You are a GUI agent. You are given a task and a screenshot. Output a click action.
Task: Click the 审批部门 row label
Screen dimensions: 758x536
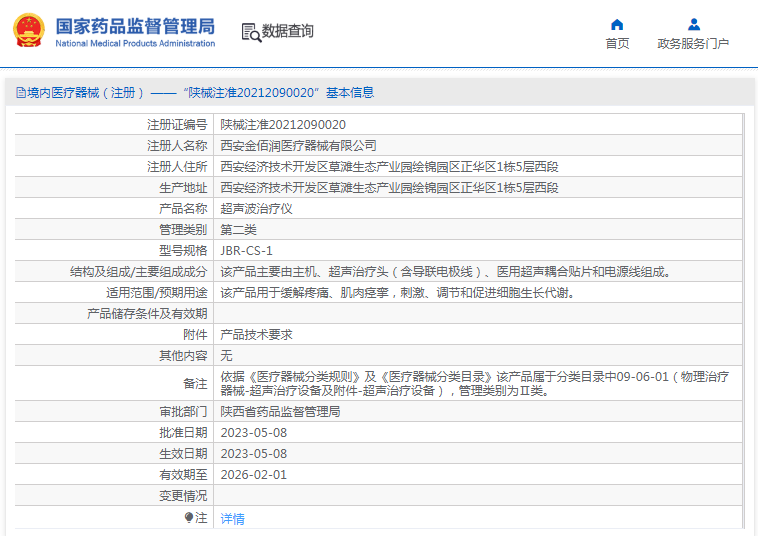[x=183, y=412]
